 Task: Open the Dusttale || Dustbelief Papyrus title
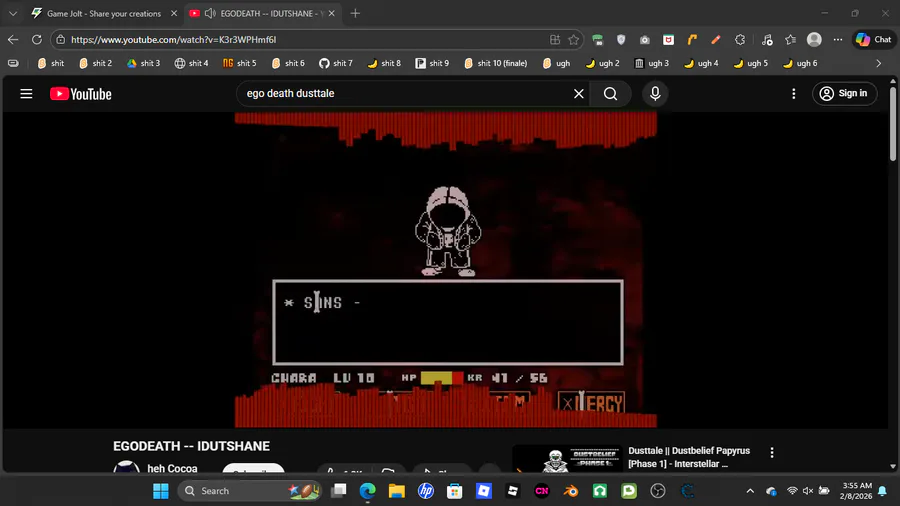coord(689,457)
